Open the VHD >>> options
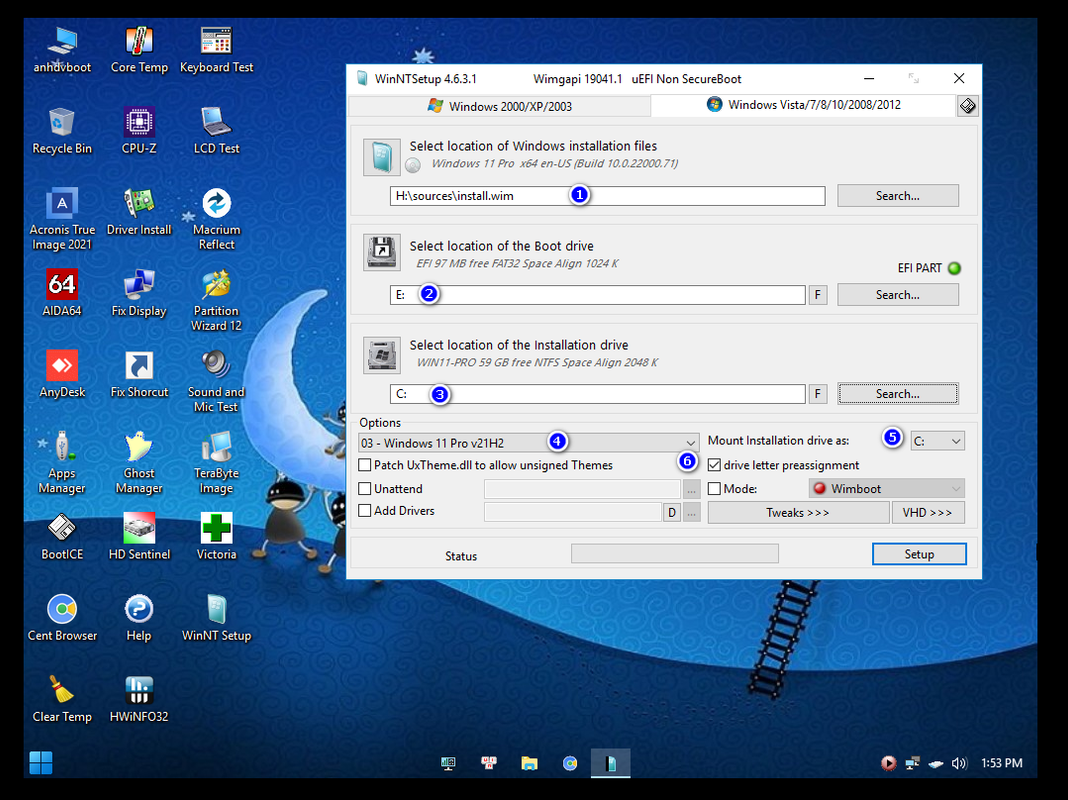Screen dimensions: 1068x800 928,513
